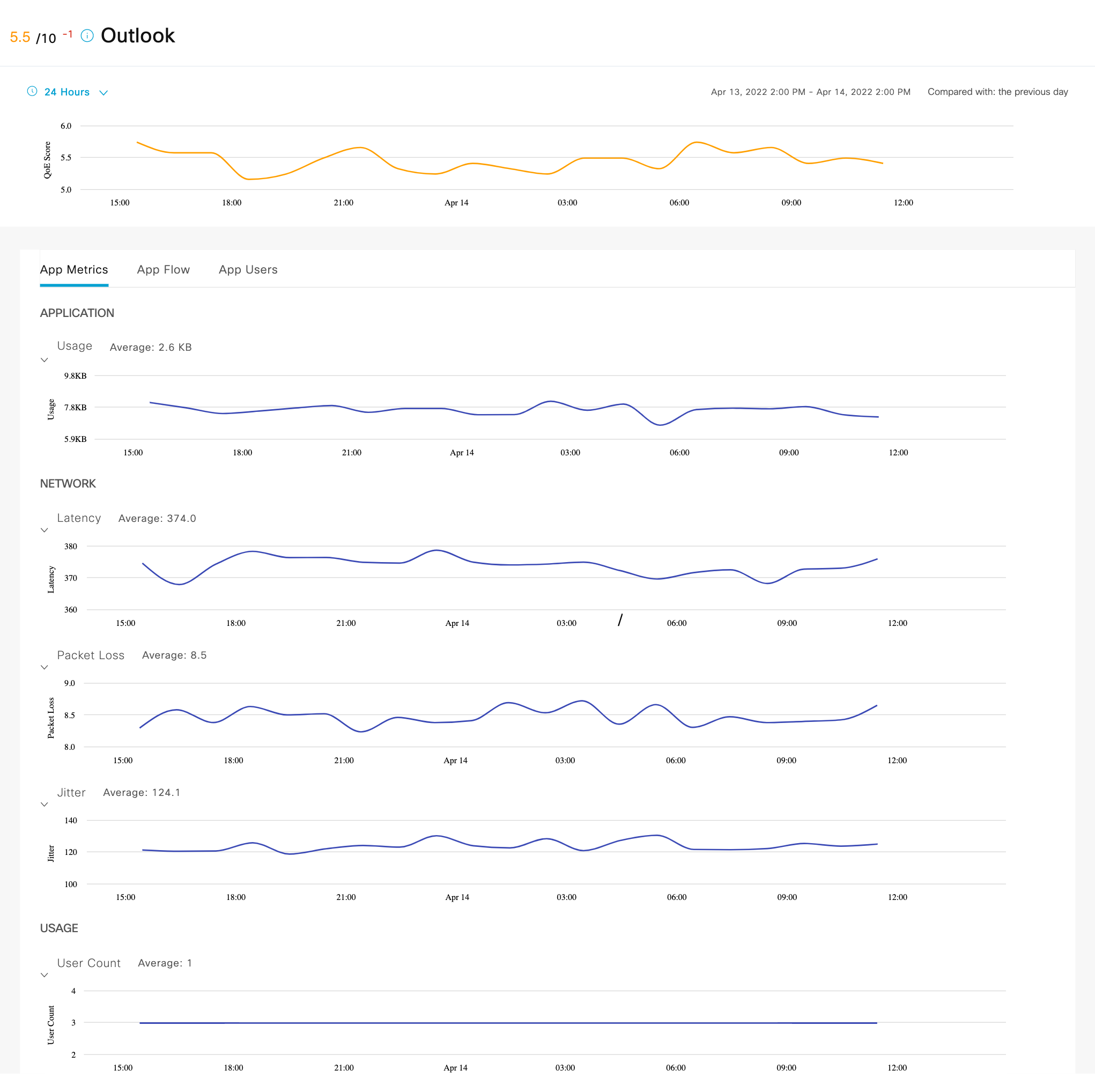Image resolution: width=1095 pixels, height=1092 pixels.
Task: Click the Outlook application title
Action: pos(138,36)
